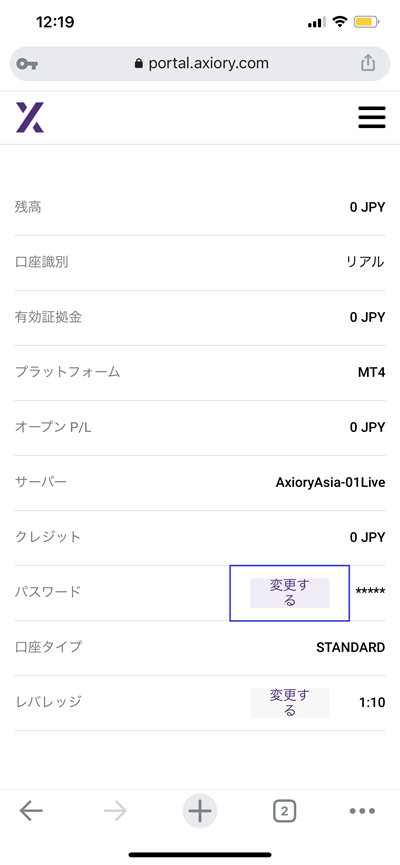Image resolution: width=400 pixels, height=865 pixels.
Task: Go back with the left arrow
Action: (31, 810)
